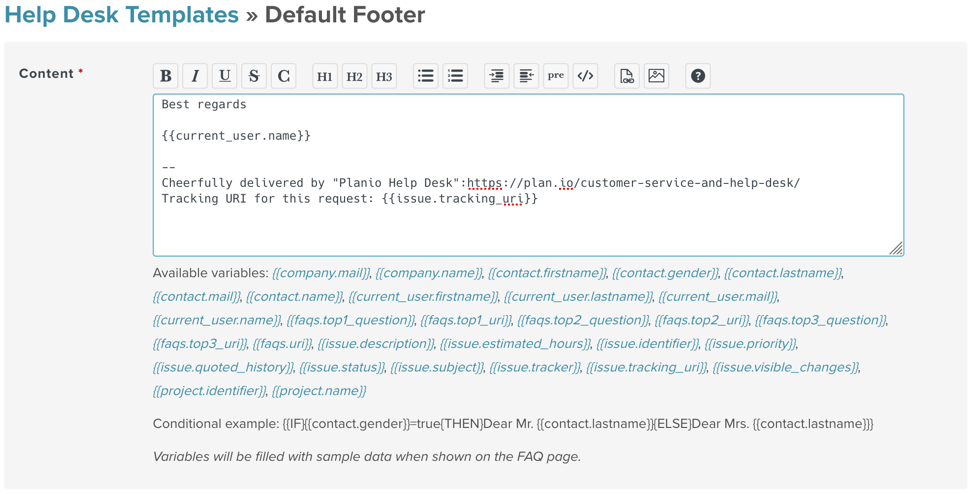The image size is (975, 494).
Task: Insert the {{company.name}} variable
Action: 429,273
